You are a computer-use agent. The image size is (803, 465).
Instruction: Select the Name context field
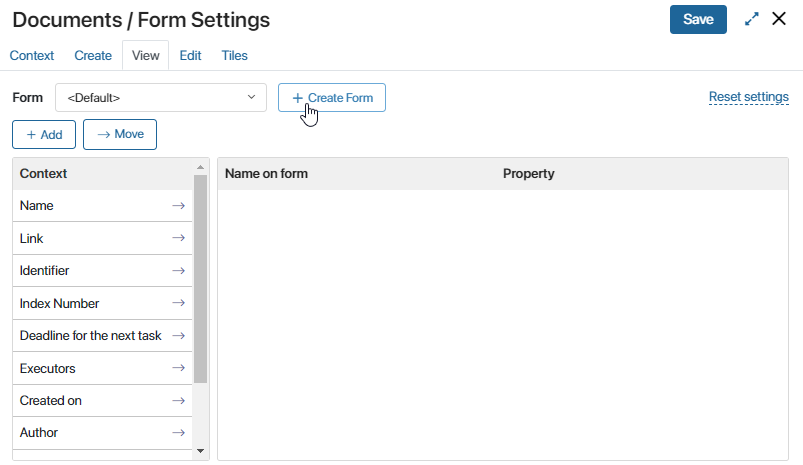102,206
